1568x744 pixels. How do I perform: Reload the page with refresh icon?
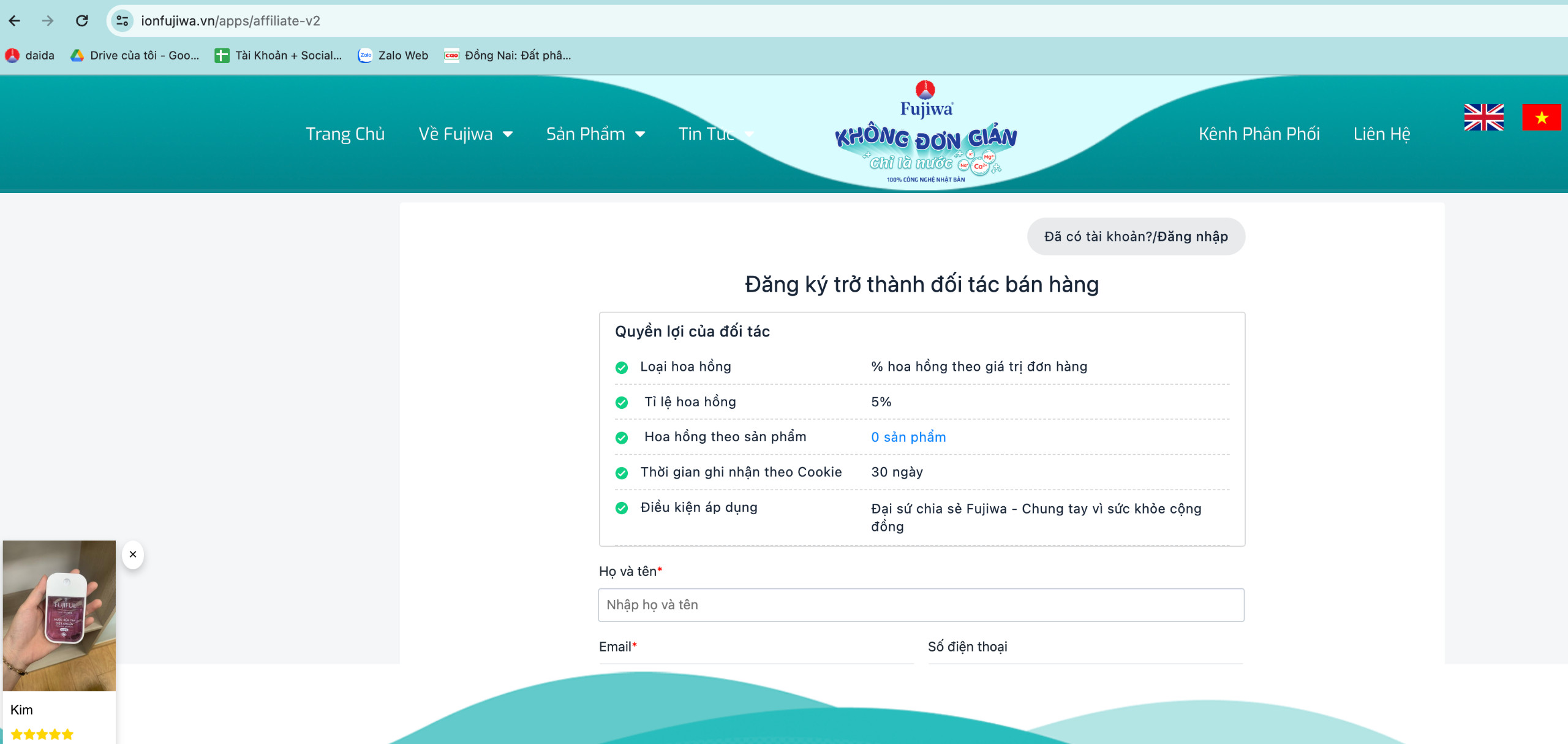point(81,21)
